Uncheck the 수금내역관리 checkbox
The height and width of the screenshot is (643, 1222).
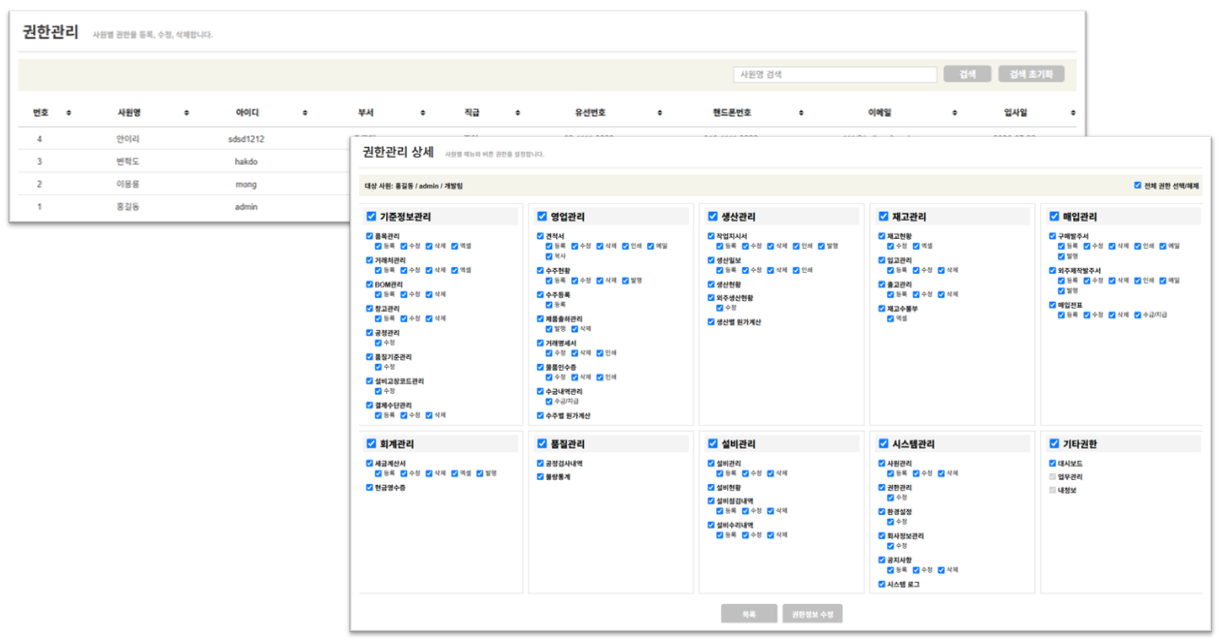[x=540, y=391]
